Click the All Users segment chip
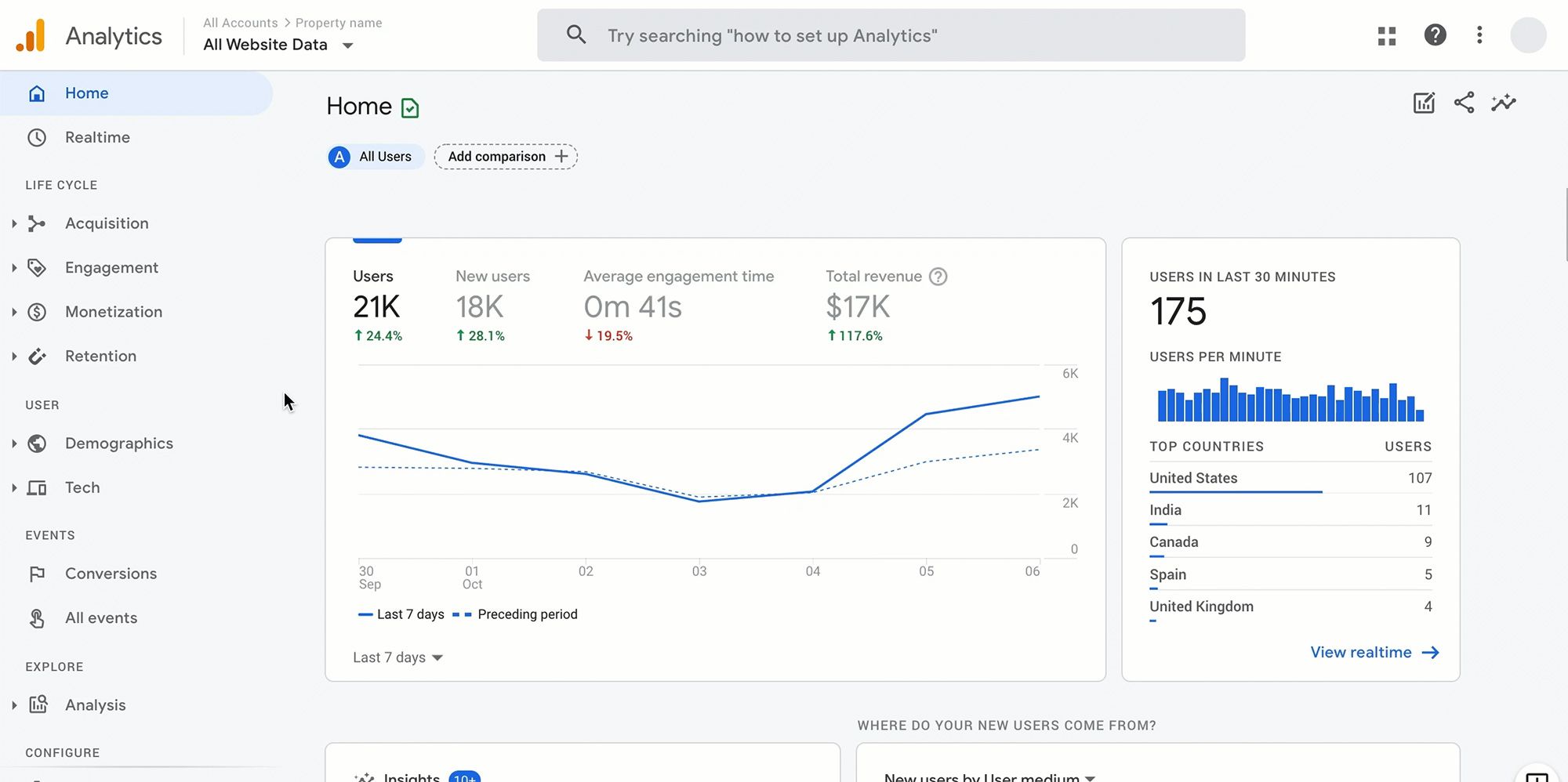This screenshot has width=1568, height=782. (376, 157)
